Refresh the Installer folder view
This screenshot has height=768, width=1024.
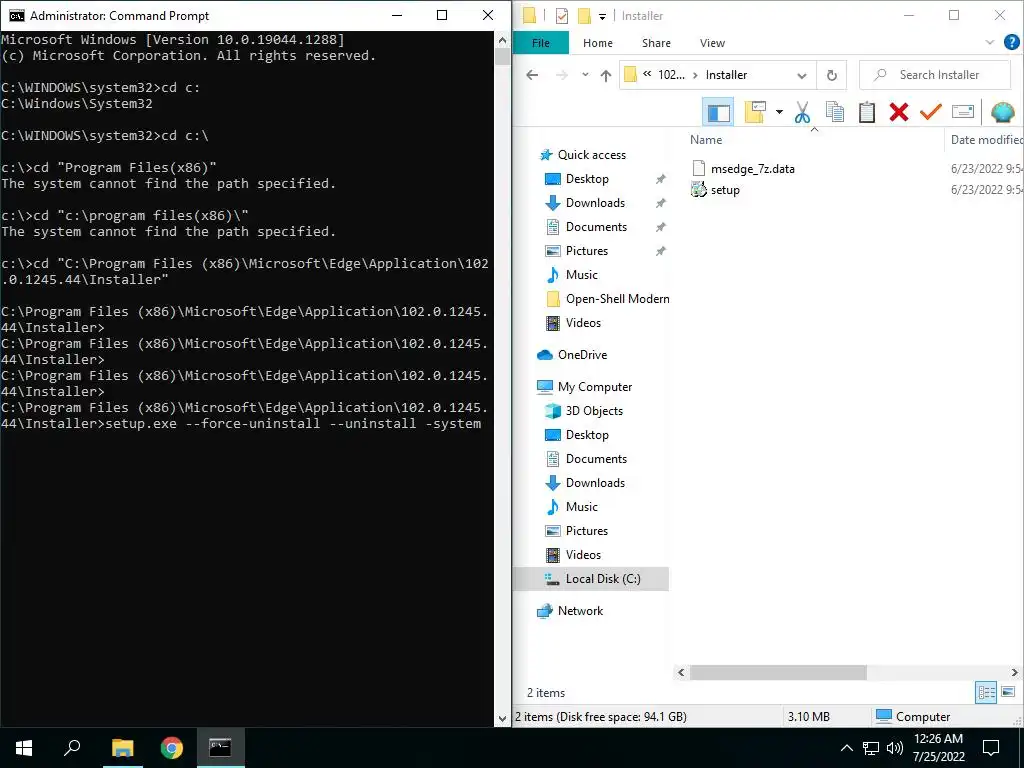tap(831, 75)
